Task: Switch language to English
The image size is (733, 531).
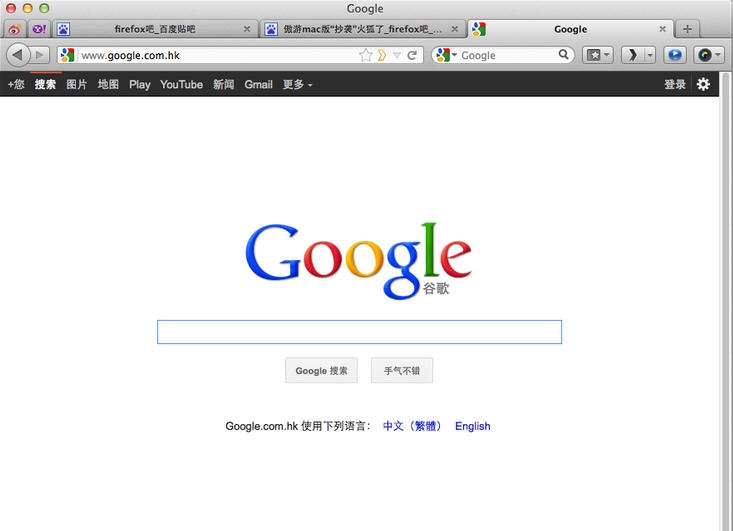Action: tap(473, 426)
